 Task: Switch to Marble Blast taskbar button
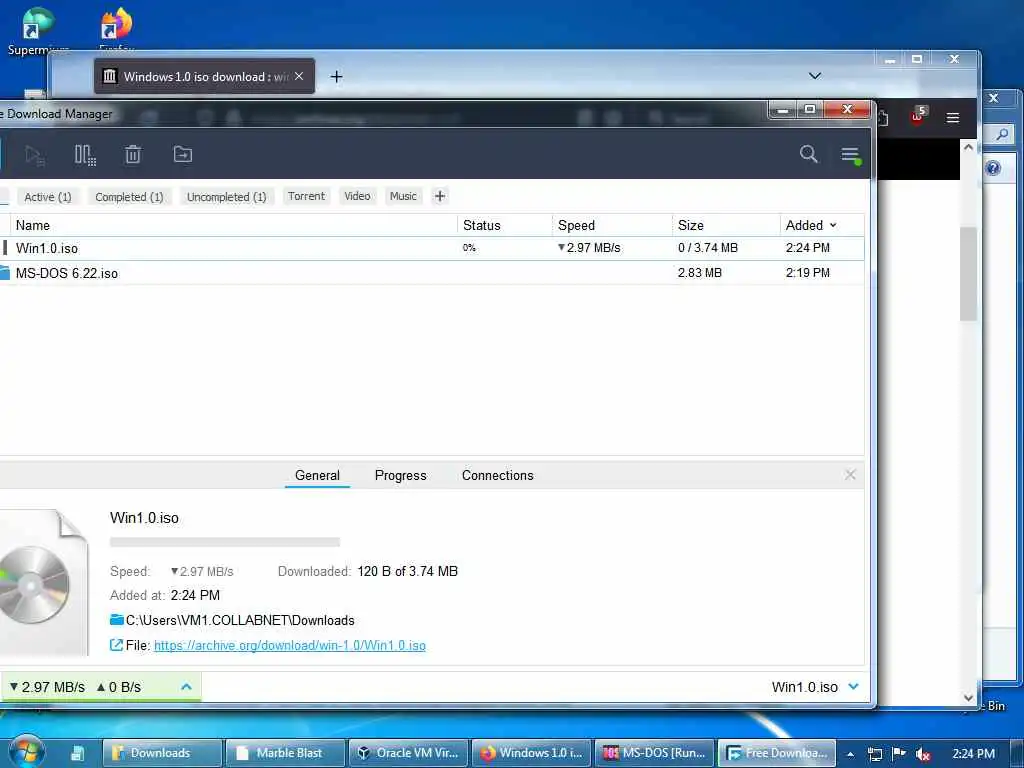[x=285, y=753]
